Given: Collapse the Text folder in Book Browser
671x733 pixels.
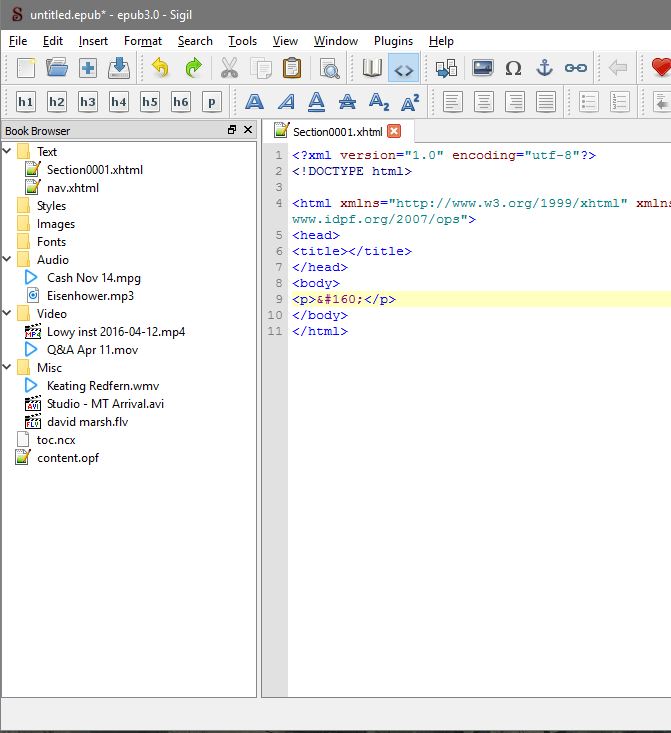Looking at the screenshot, I should tap(8, 152).
